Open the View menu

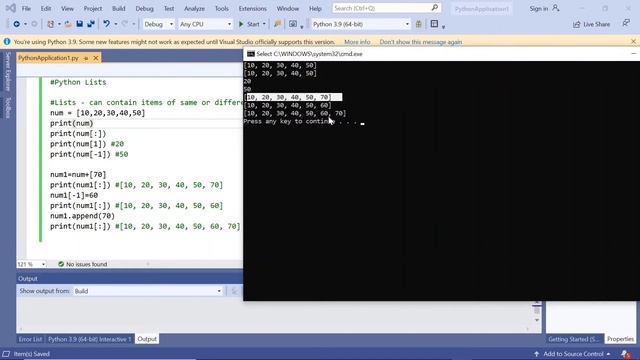pyautogui.click(x=67, y=8)
